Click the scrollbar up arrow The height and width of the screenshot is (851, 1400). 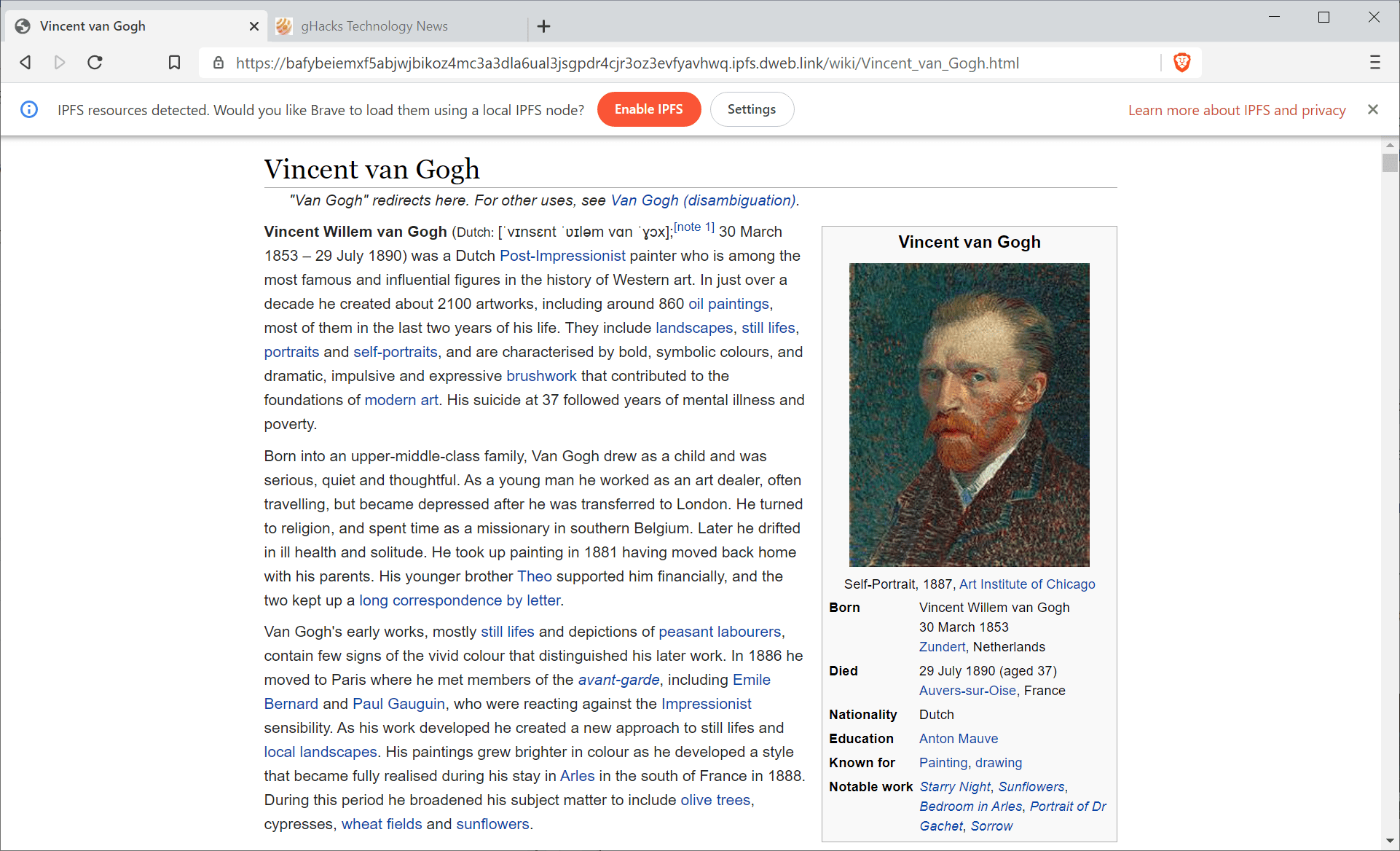click(x=1390, y=144)
